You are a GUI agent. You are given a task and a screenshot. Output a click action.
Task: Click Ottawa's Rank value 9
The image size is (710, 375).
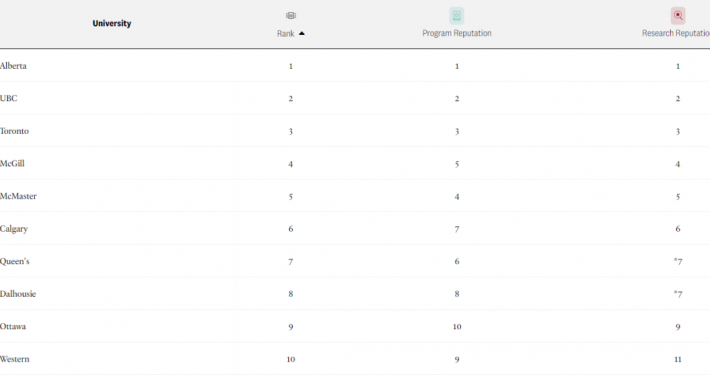tap(291, 327)
